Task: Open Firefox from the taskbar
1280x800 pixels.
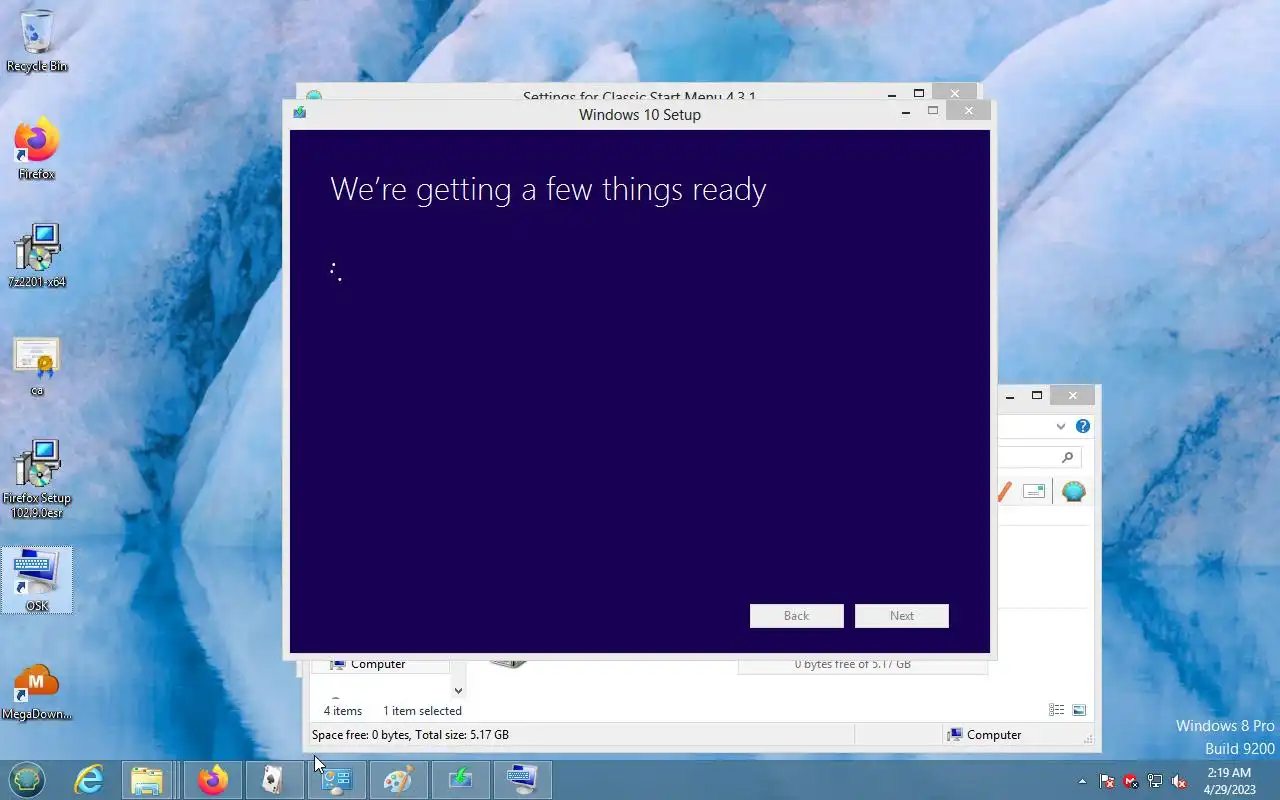Action: pos(212,779)
